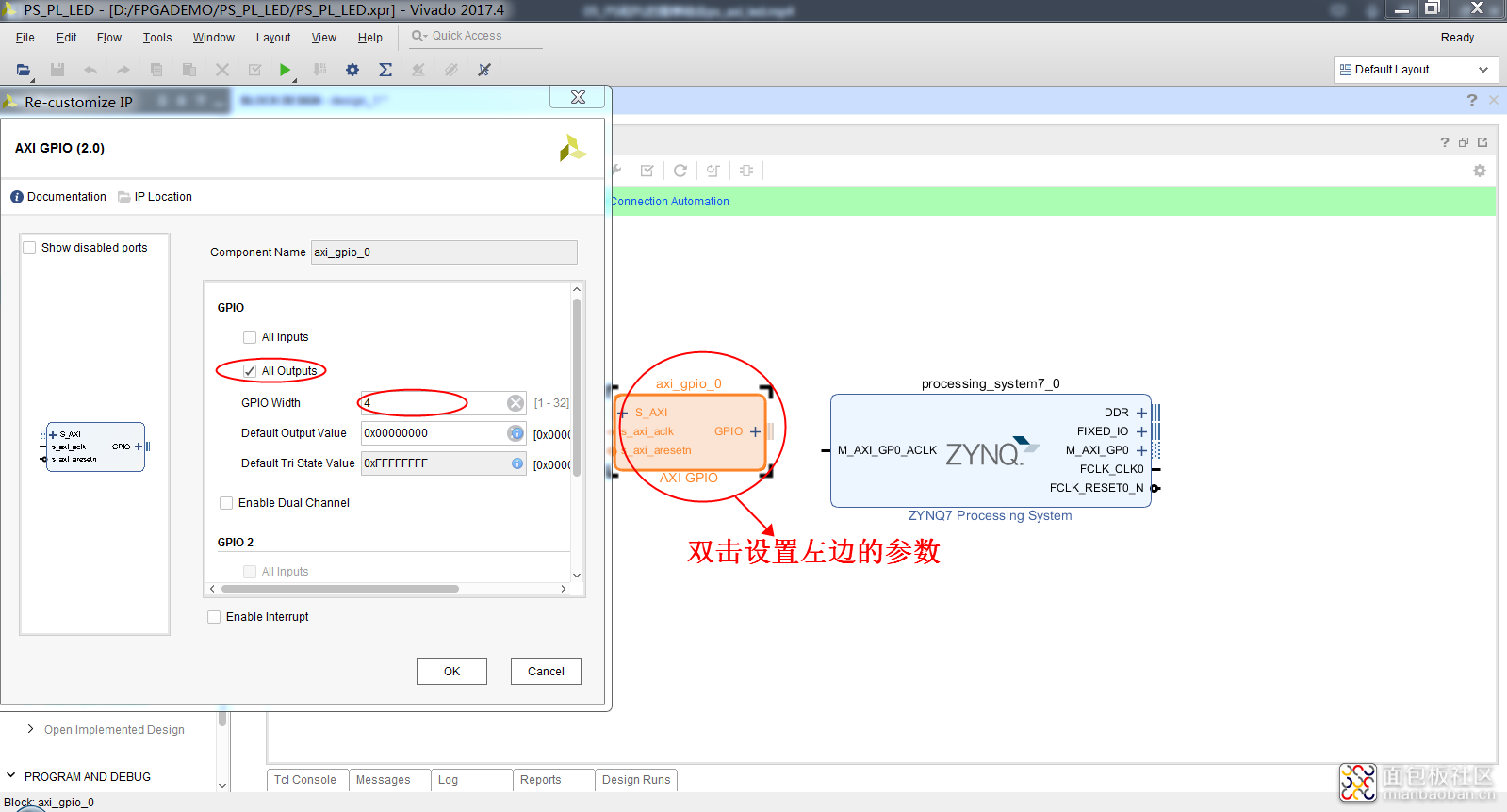Expand M_AXI_GP0 port plus sign
The width and height of the screenshot is (1507, 812).
coord(1141,450)
